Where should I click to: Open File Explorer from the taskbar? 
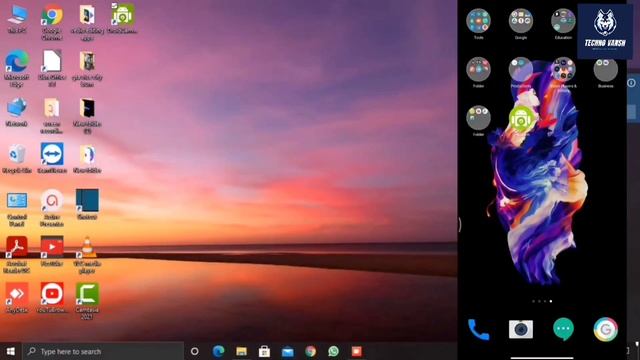tap(241, 351)
